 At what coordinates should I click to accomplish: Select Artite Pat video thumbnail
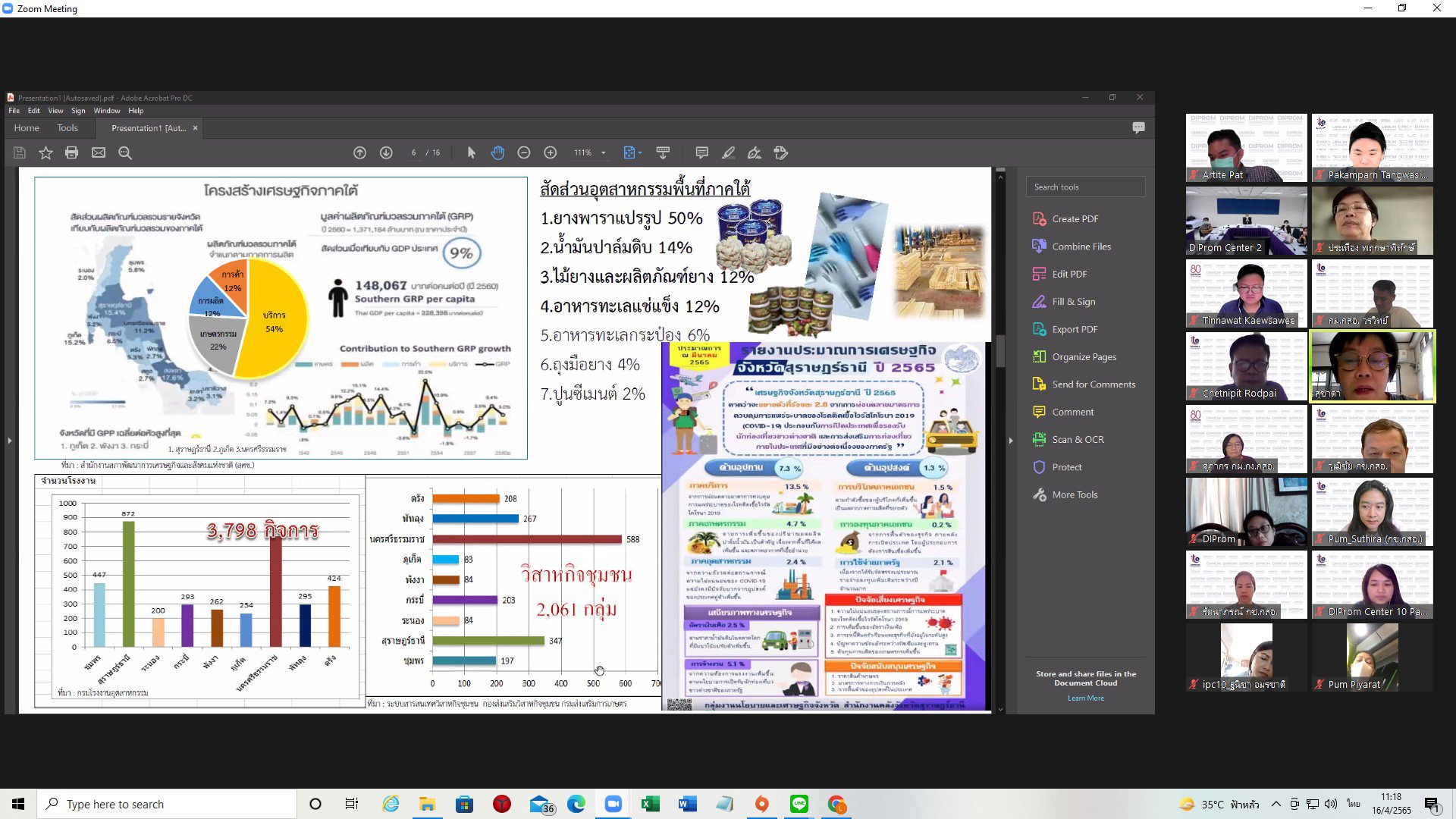click(1246, 148)
